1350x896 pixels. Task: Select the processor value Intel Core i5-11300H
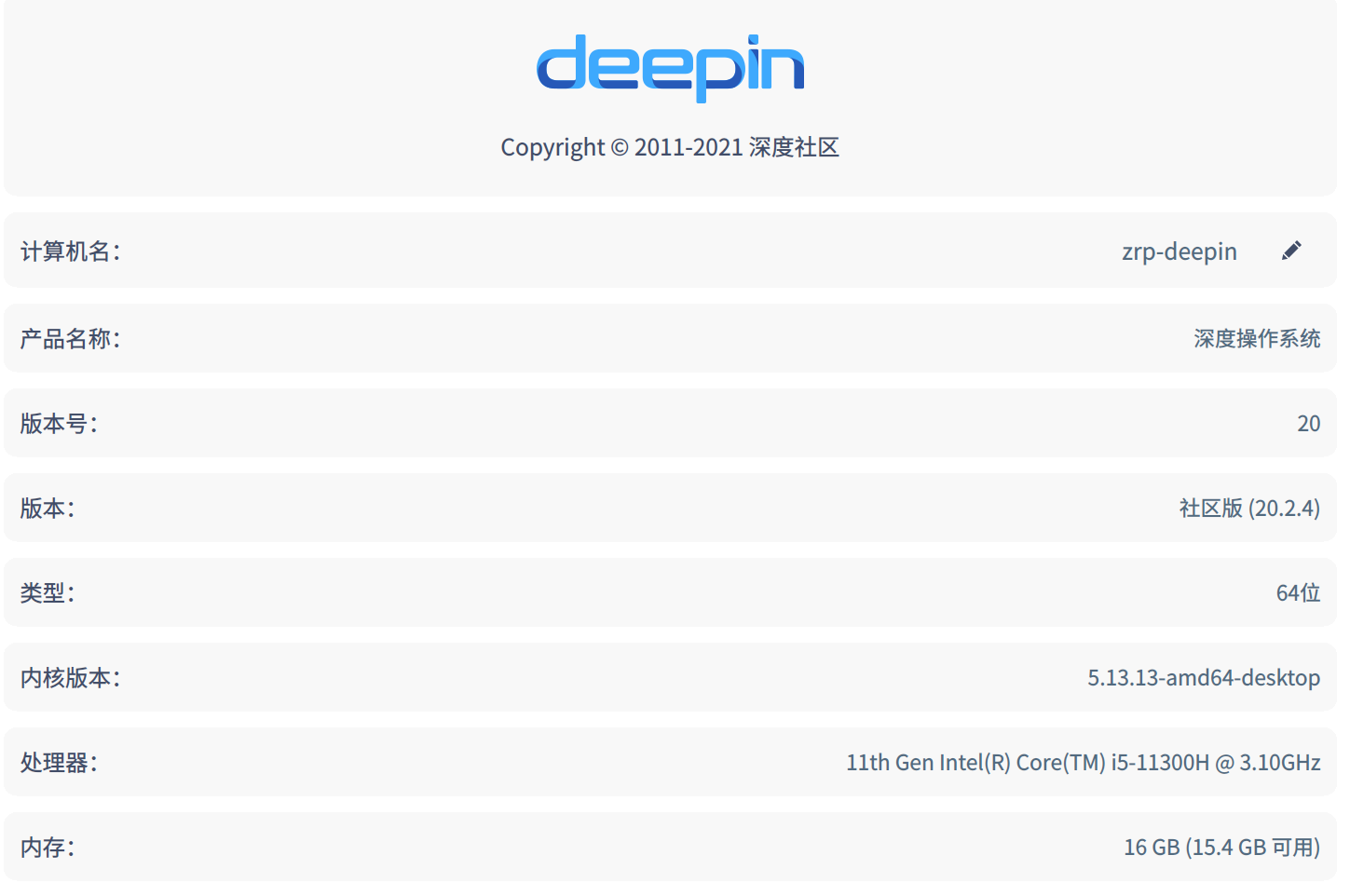[1084, 762]
